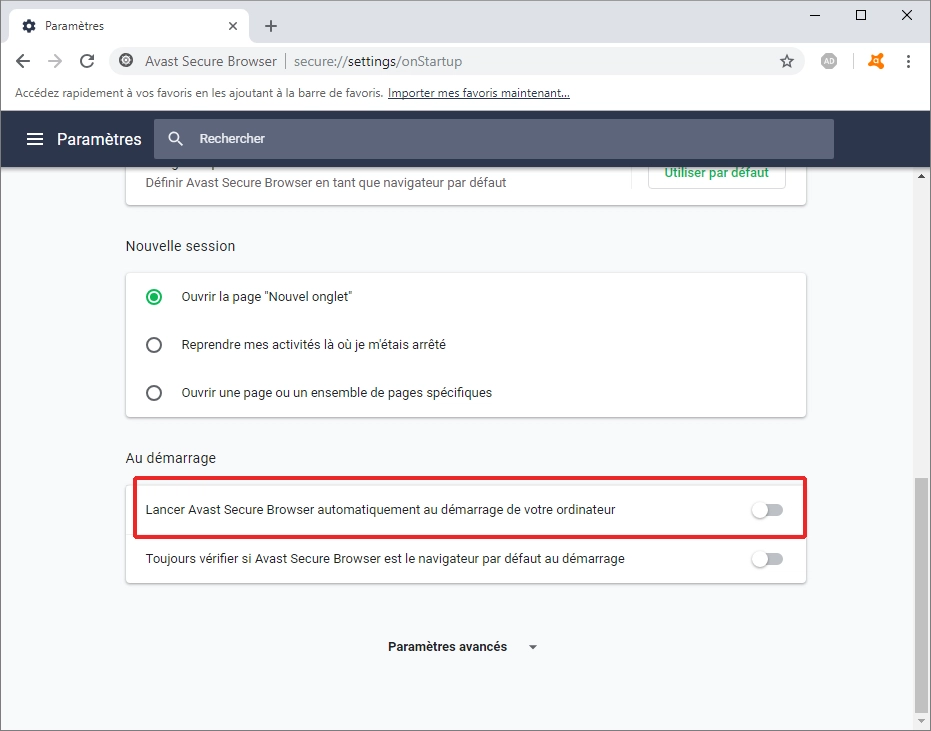This screenshot has height=731, width=931.
Task: Click the site info icon in the address bar
Action: tap(126, 61)
